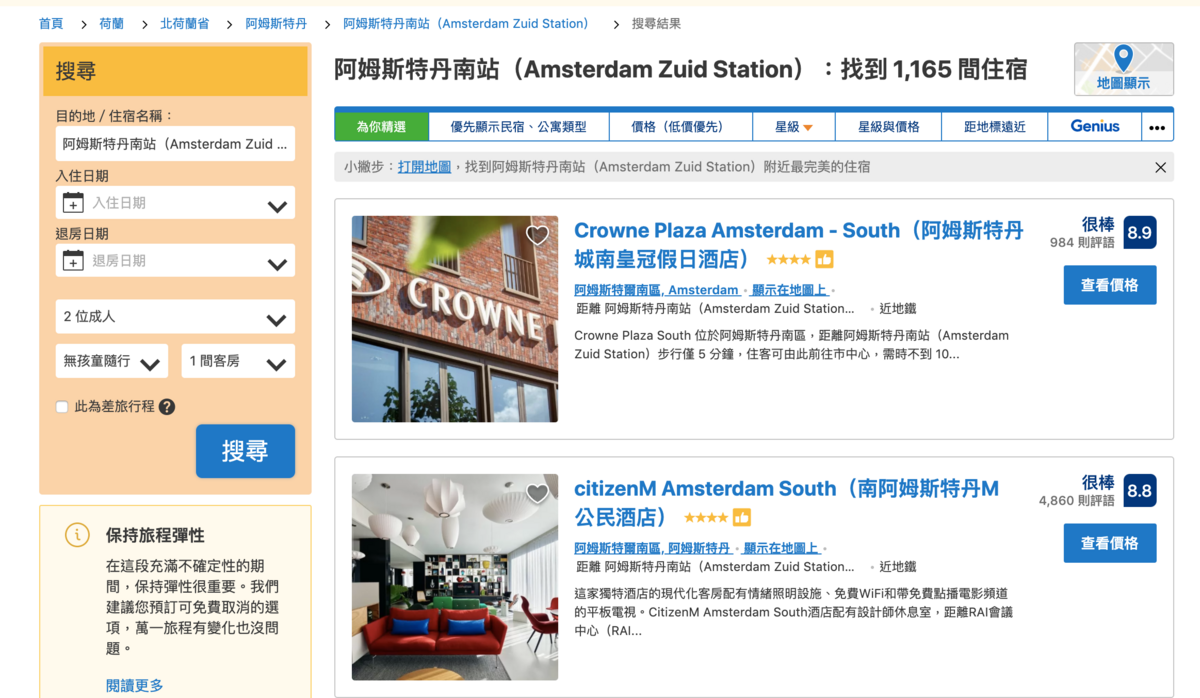The height and width of the screenshot is (698, 1200).
Task: Click 阿姆斯特丹南站 breadcrumb link
Action: [x=466, y=23]
